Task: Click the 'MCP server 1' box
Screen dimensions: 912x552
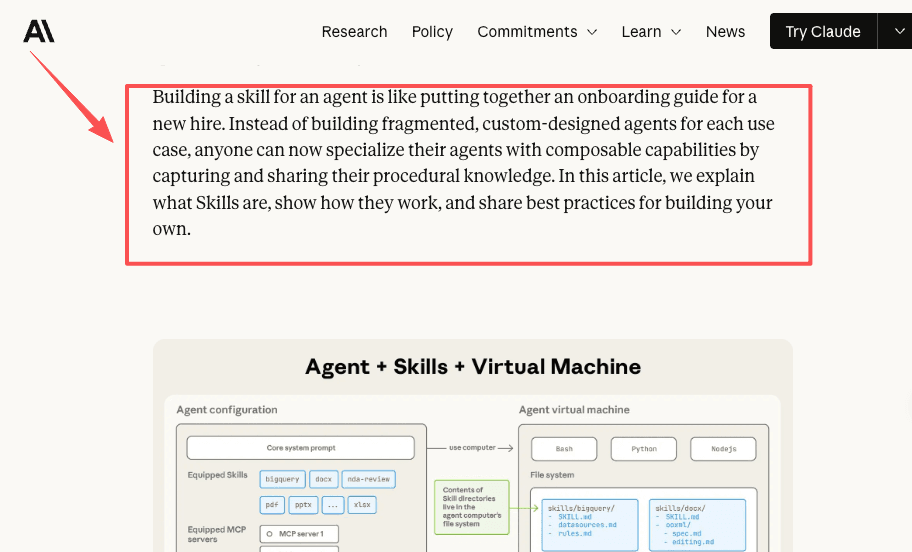Action: click(299, 534)
